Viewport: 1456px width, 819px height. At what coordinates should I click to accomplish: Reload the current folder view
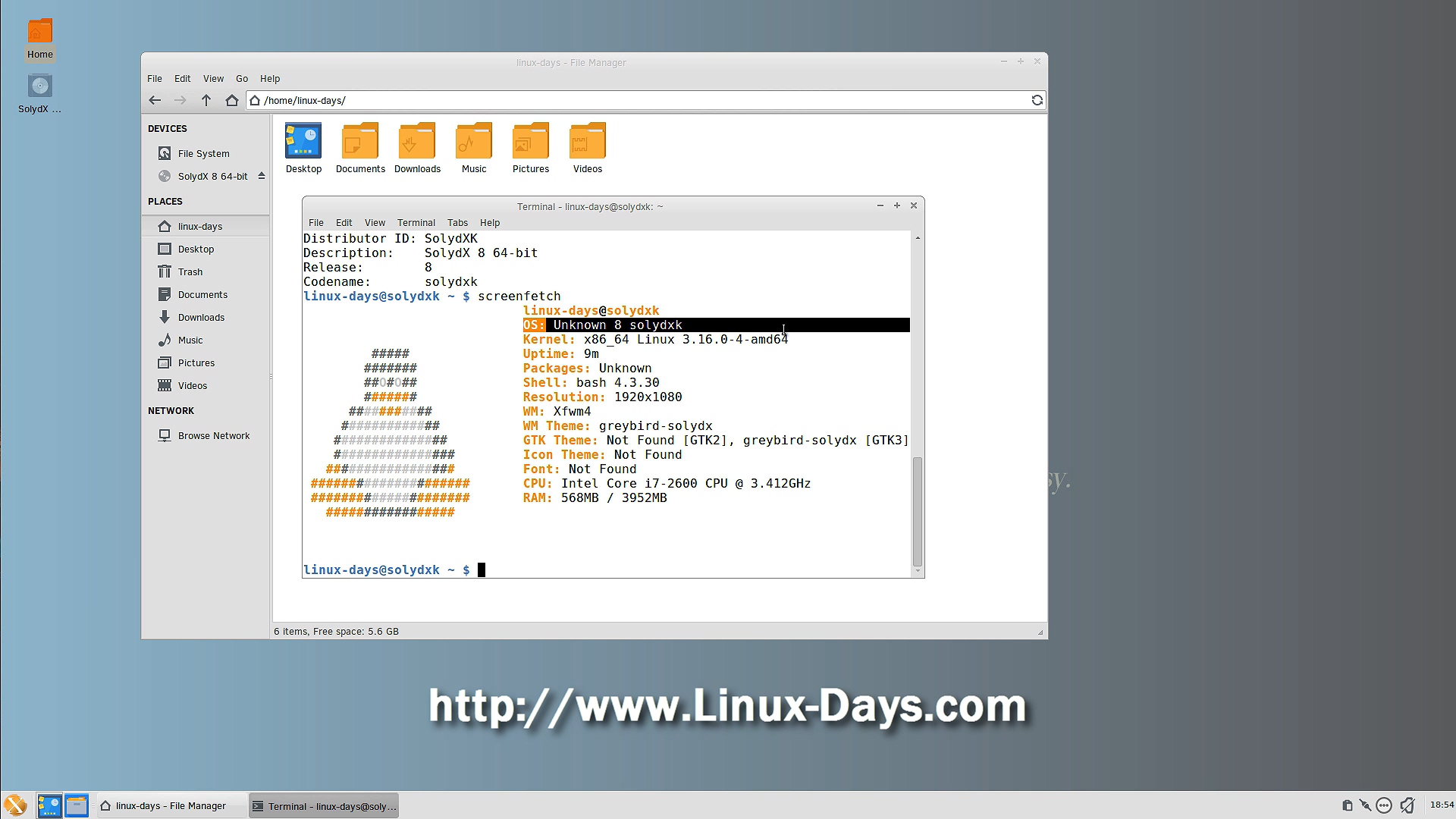1037,100
